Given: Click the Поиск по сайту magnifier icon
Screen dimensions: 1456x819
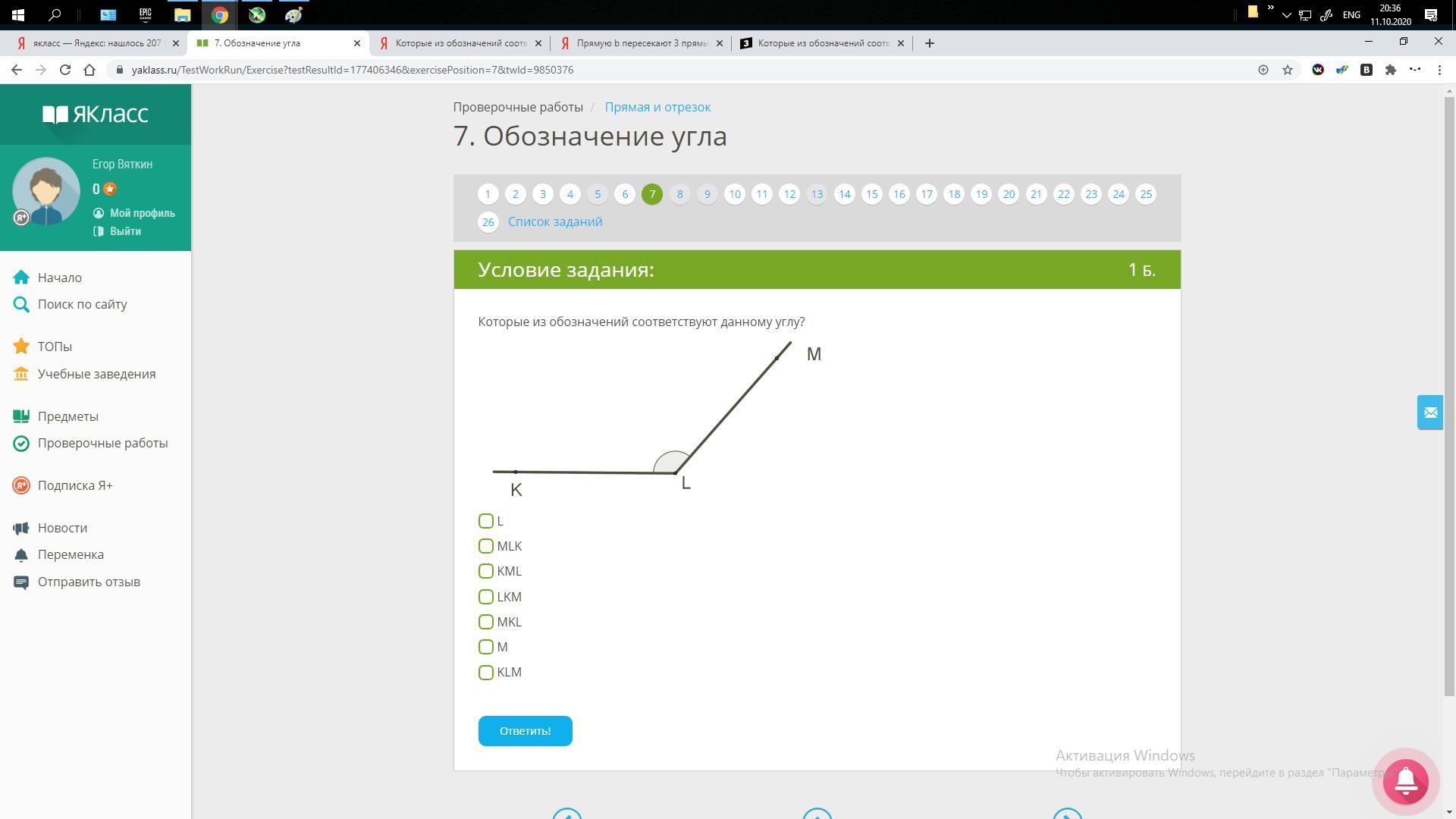Looking at the screenshot, I should (x=21, y=305).
